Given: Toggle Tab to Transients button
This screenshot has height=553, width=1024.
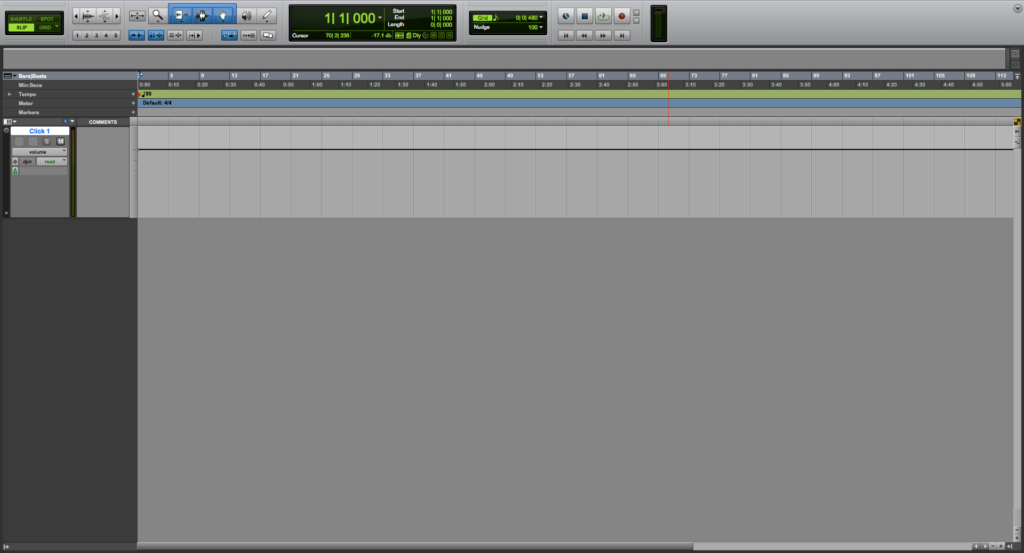Looking at the screenshot, I should click(136, 35).
